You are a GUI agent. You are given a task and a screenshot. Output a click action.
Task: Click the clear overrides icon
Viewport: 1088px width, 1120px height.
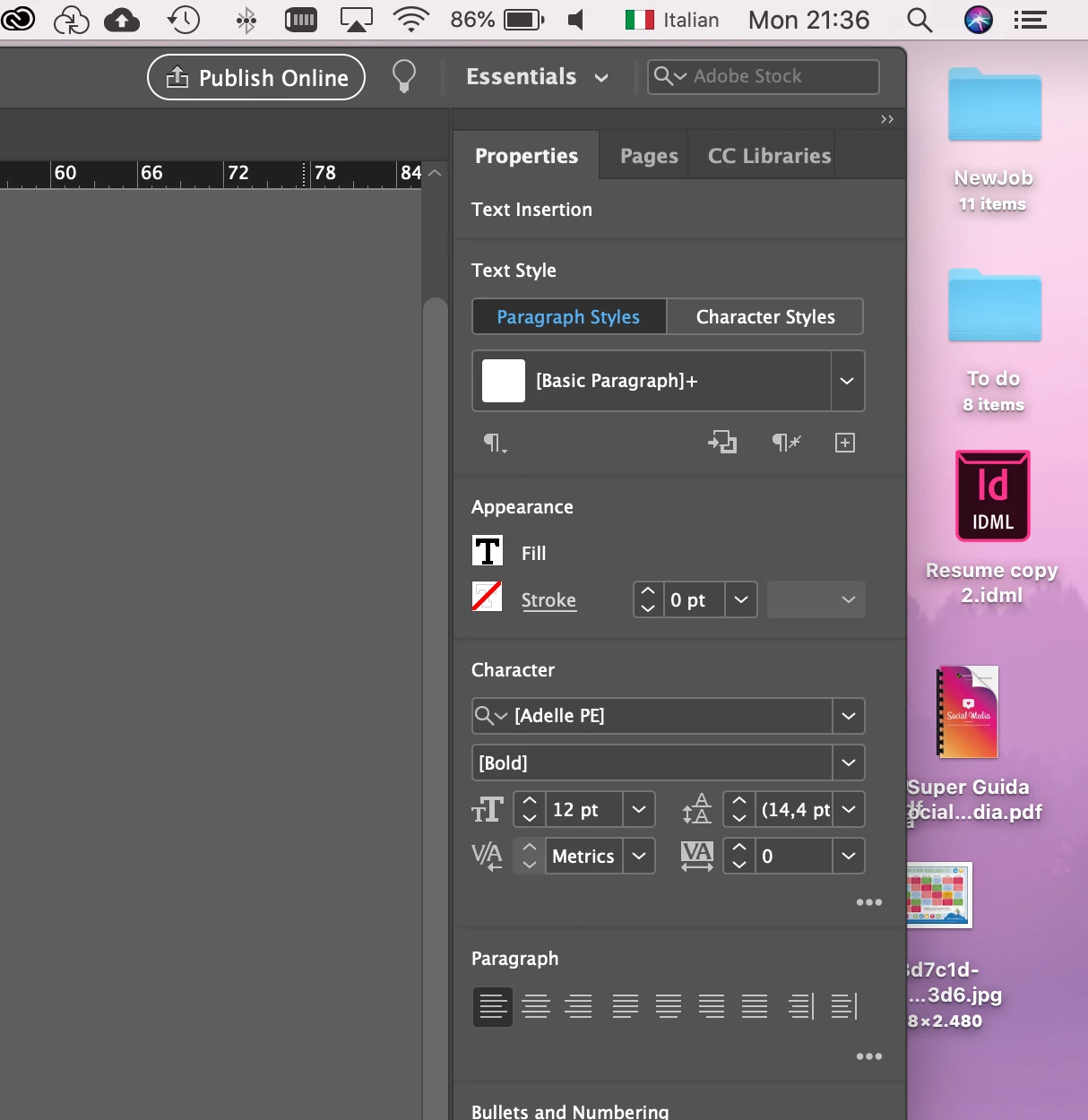(786, 442)
